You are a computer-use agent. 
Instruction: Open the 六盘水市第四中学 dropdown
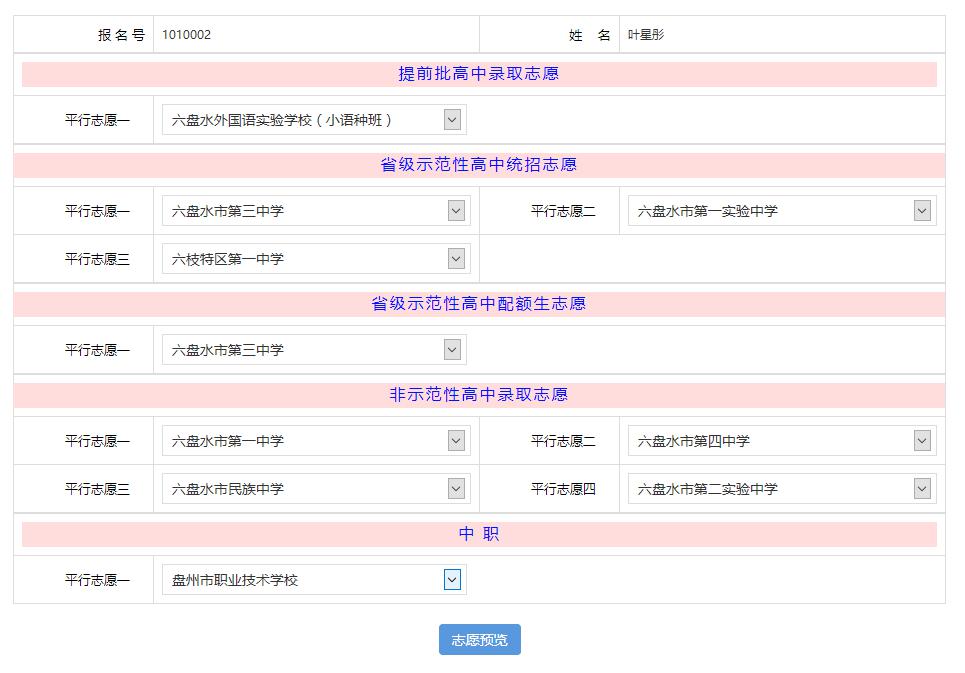(x=781, y=441)
